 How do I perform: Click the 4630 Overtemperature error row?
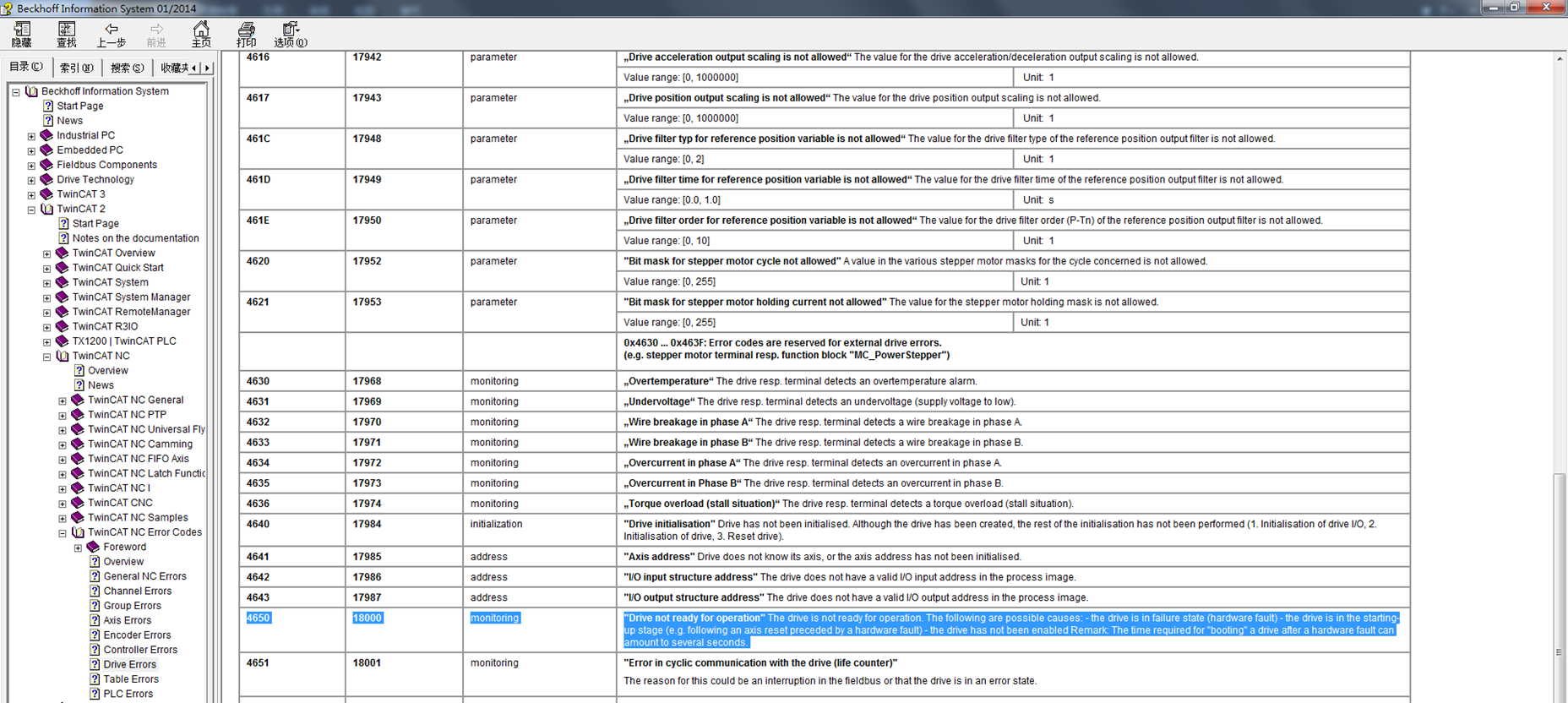tap(825, 381)
